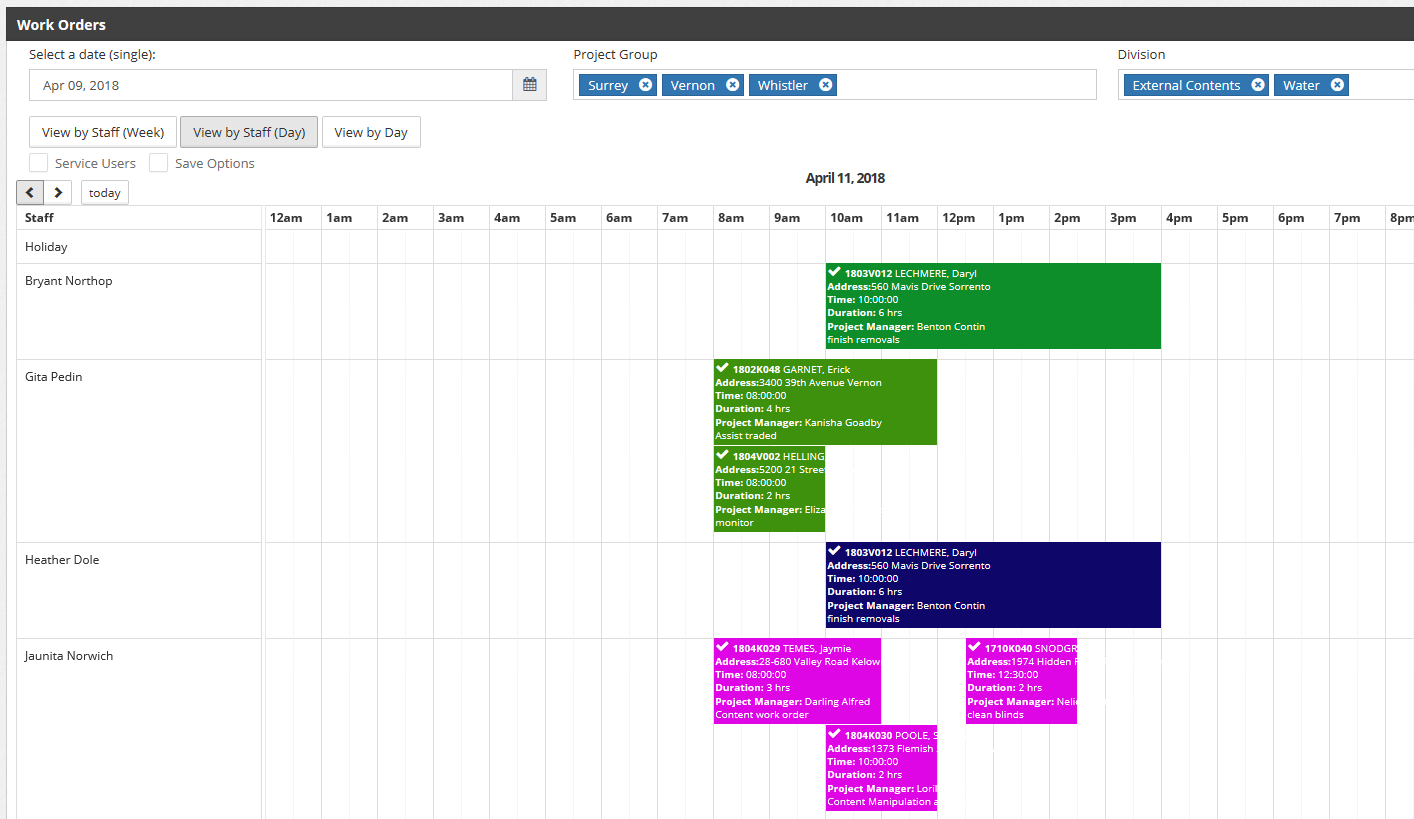Switch to View by Day
Viewport: 1414px width, 819px height.
pos(371,132)
